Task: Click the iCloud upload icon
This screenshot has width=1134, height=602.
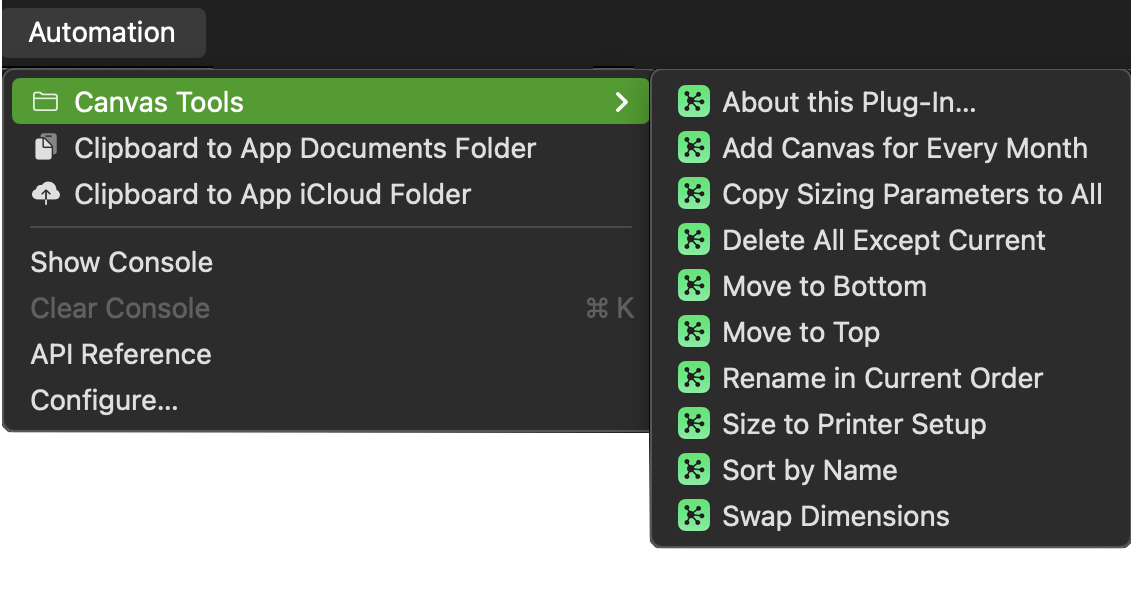Action: coord(45,194)
